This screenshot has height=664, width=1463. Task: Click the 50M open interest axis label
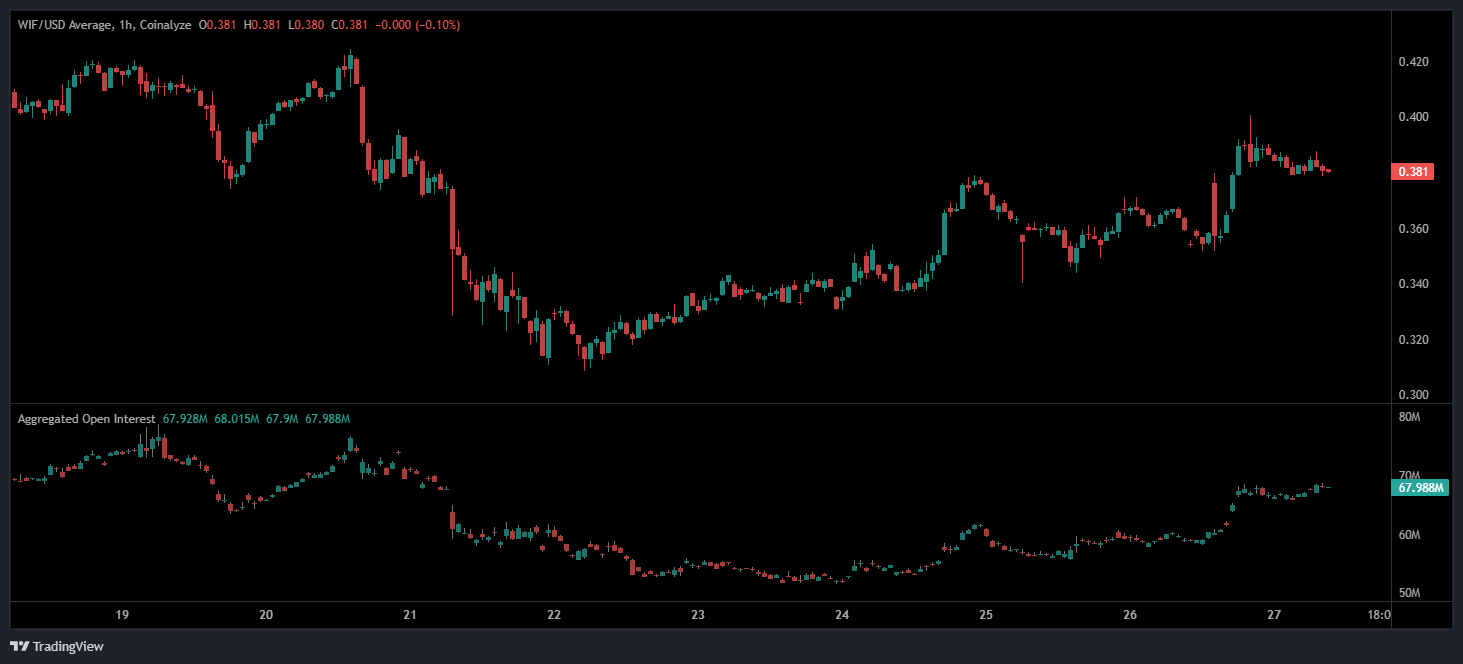[x=1409, y=593]
